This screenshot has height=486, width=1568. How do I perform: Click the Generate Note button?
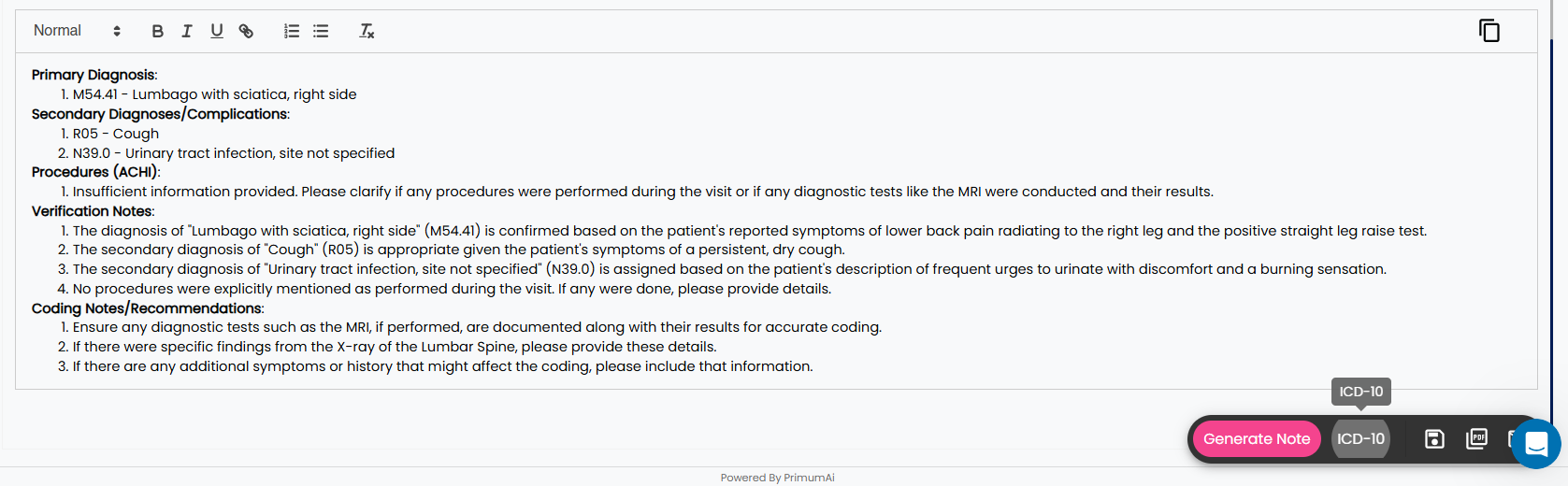(1256, 438)
